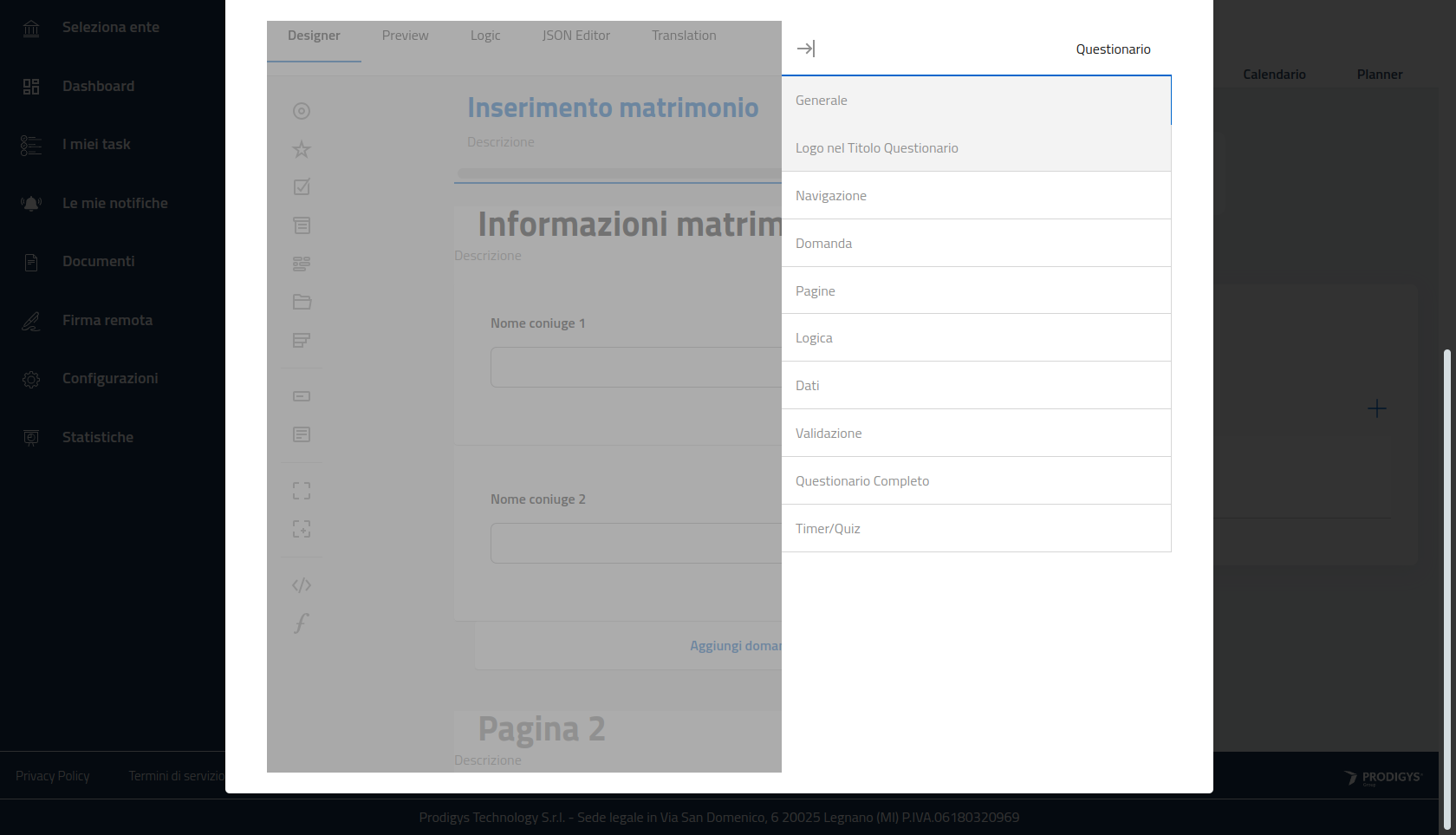Pick the checkbox question toolbox icon
Viewport: 1456px width, 835px height.
pos(302,187)
